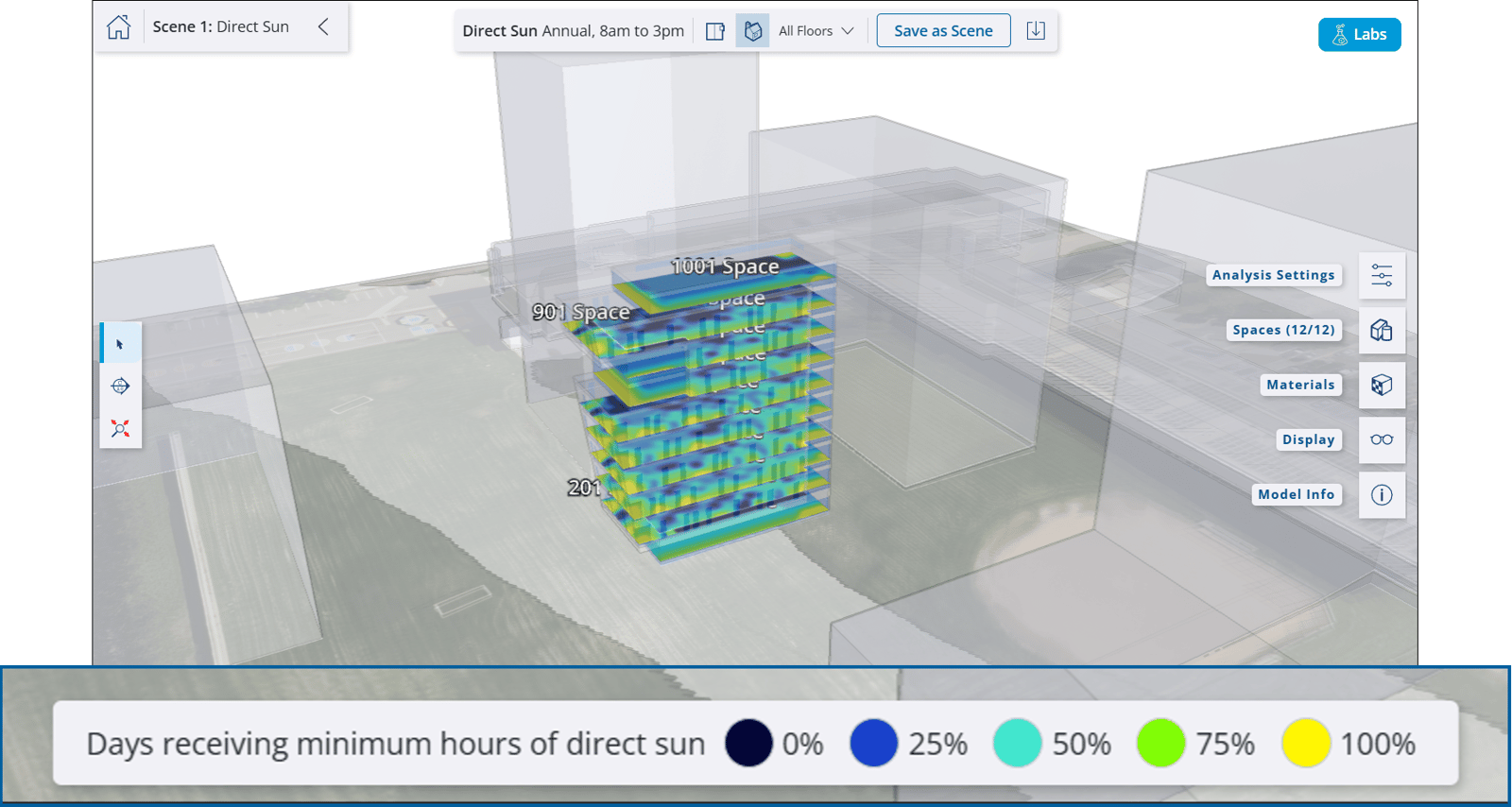This screenshot has width=1512, height=807.
Task: Click Save as Scene button
Action: pos(943,31)
